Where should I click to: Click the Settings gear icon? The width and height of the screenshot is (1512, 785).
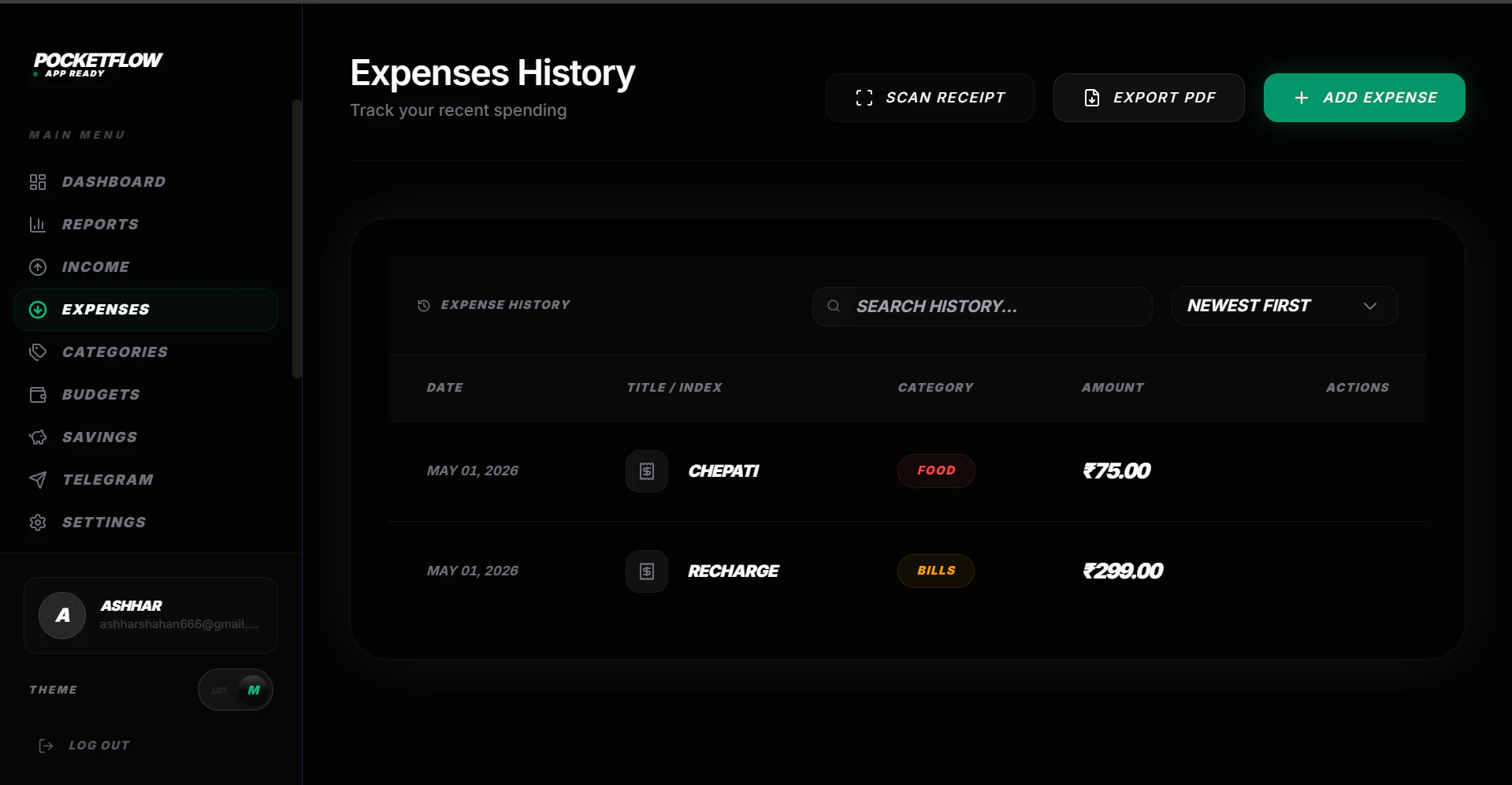tap(38, 523)
